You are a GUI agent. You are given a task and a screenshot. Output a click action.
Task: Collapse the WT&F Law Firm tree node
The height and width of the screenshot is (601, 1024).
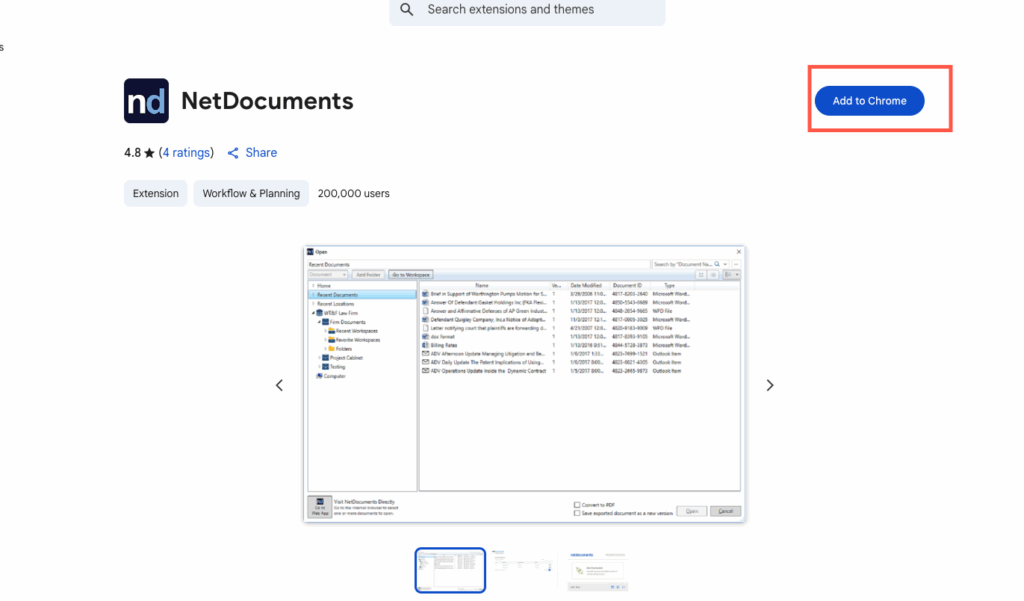pos(312,312)
